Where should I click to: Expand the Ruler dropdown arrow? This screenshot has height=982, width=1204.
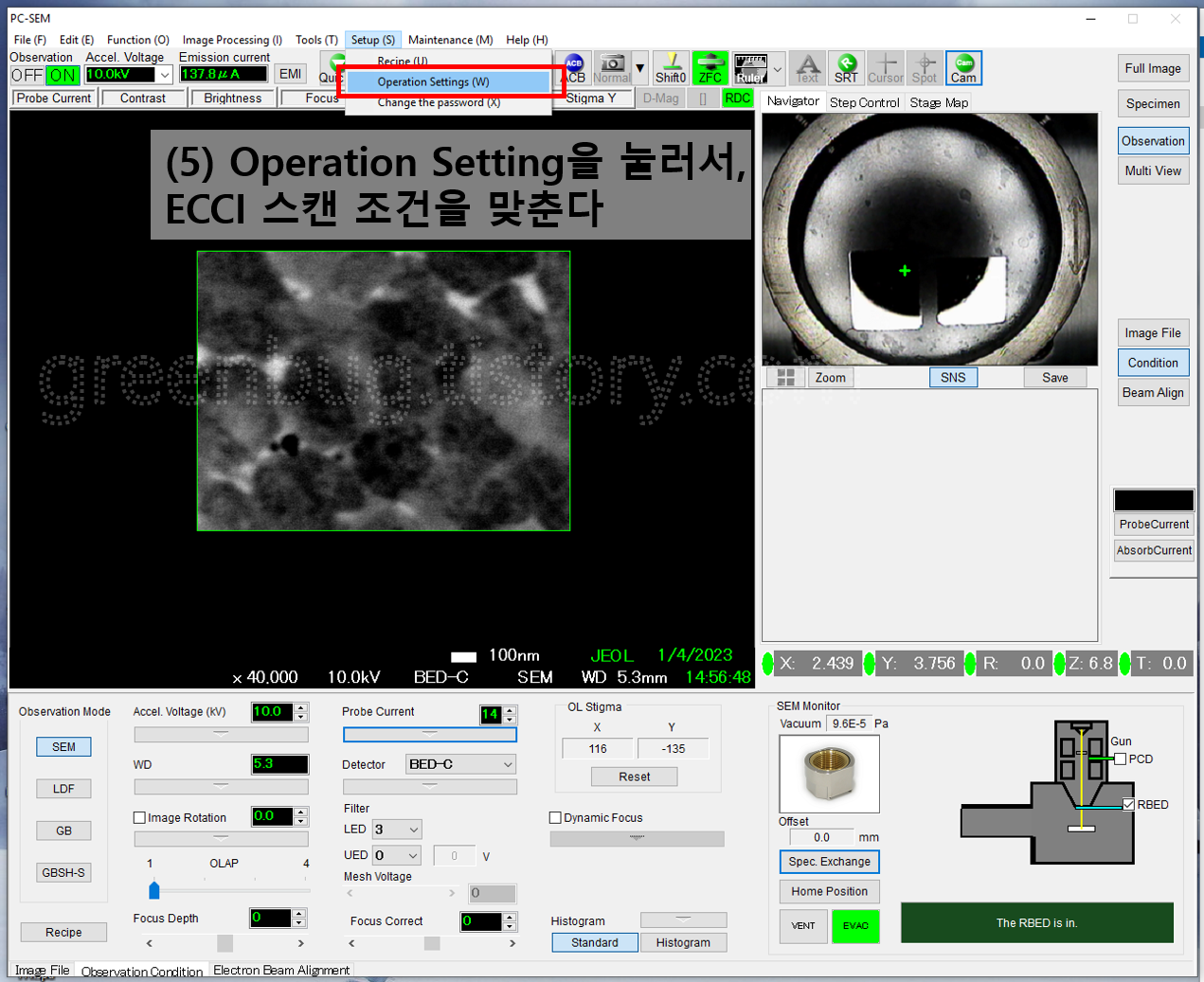tap(778, 68)
